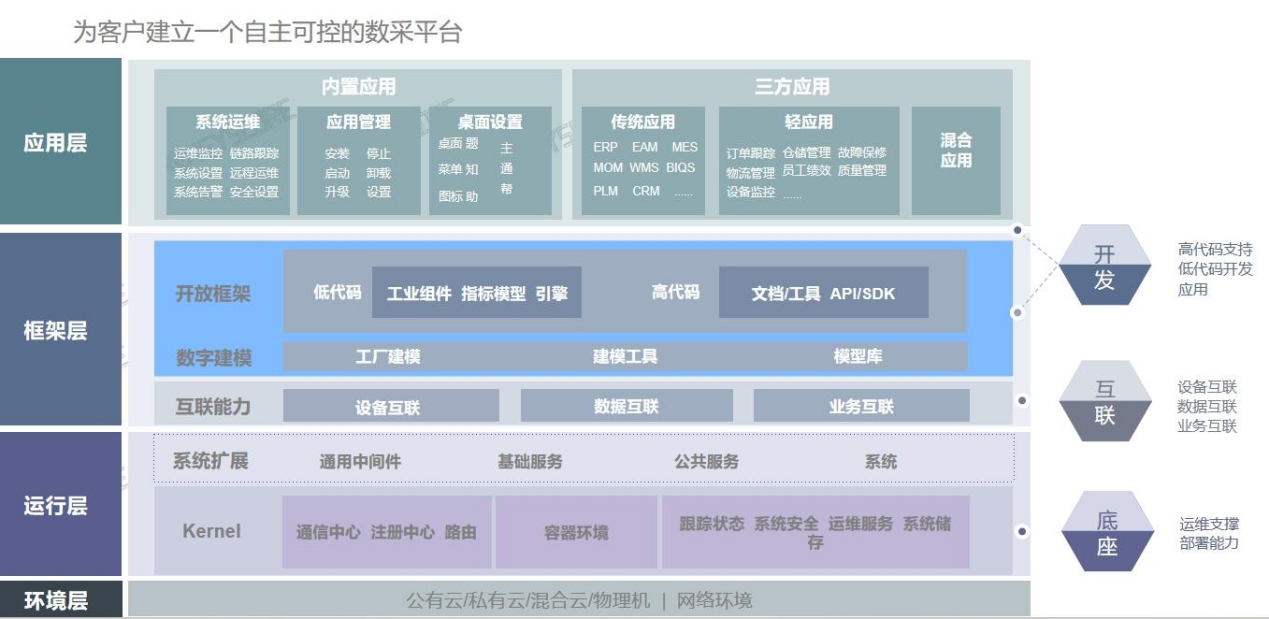Click the 数字建模 row label
This screenshot has width=1269, height=619.
tap(213, 357)
